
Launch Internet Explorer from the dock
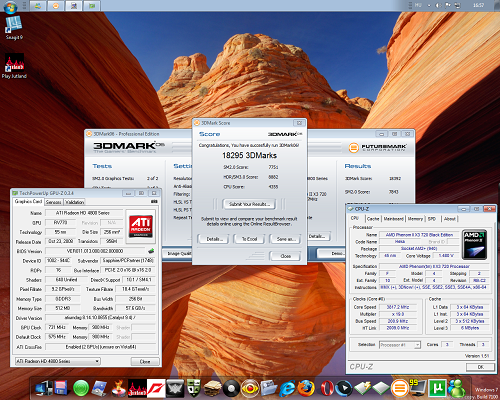pyautogui.click(x=287, y=388)
